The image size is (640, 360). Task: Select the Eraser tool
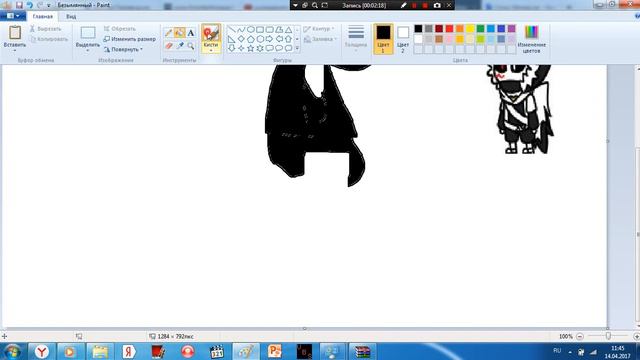click(x=169, y=46)
